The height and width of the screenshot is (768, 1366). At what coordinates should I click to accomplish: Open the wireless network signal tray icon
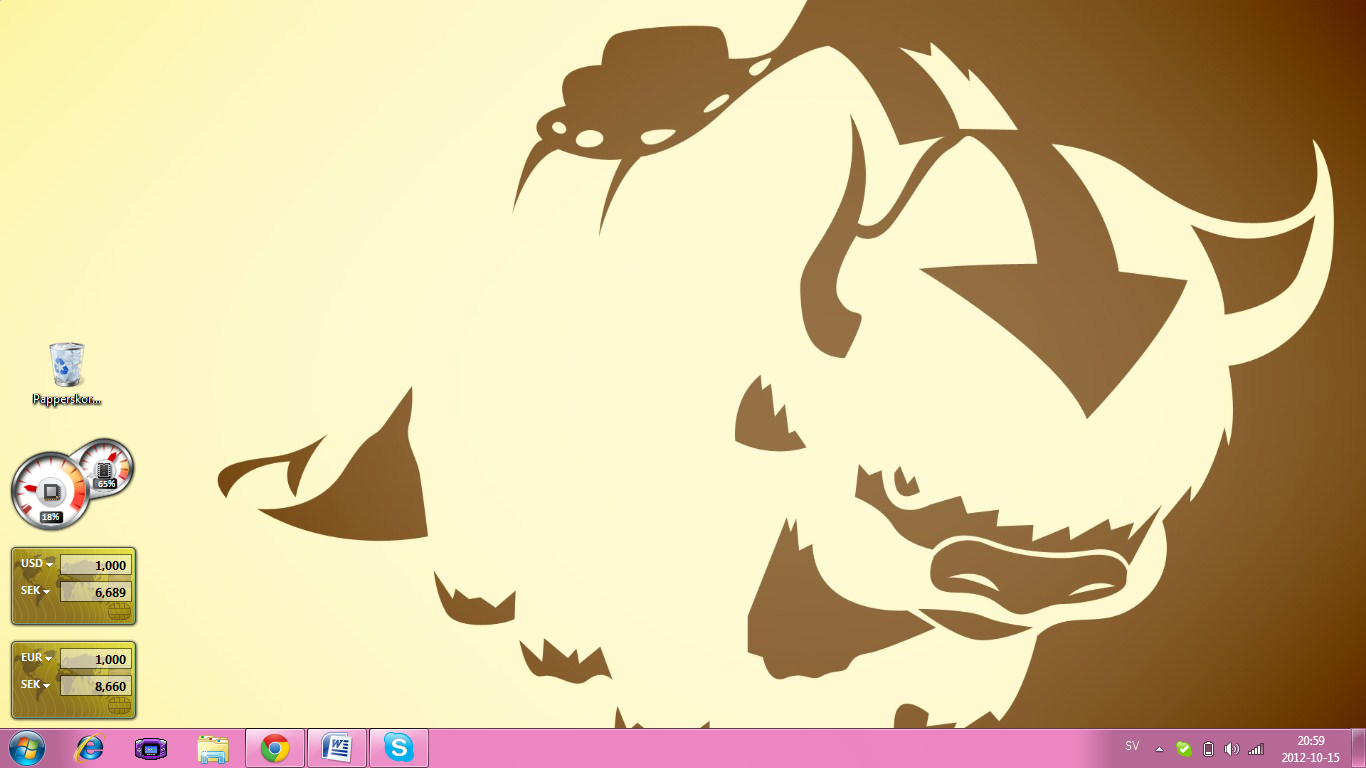point(1256,749)
